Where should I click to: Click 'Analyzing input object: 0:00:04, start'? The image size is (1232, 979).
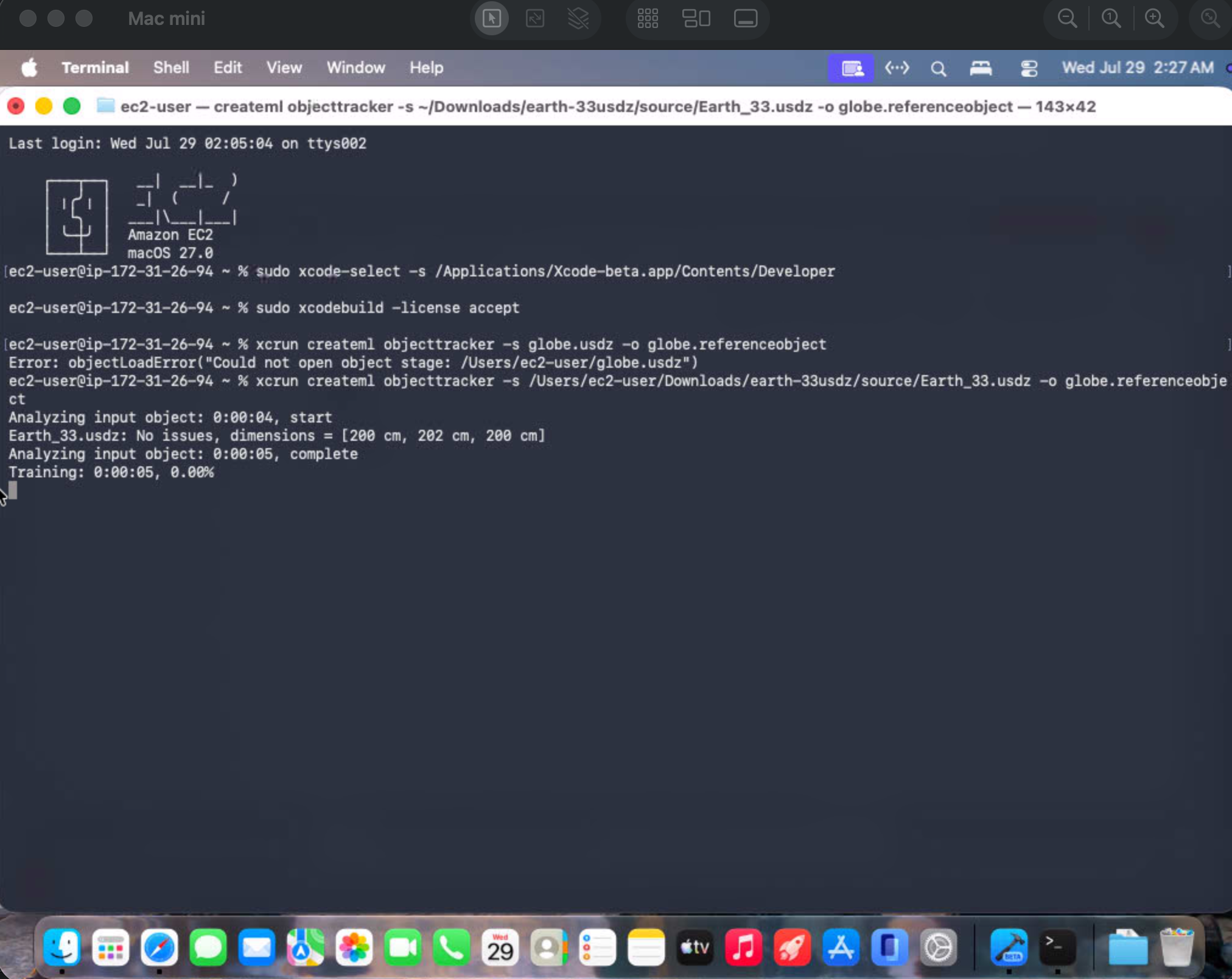(x=170, y=417)
